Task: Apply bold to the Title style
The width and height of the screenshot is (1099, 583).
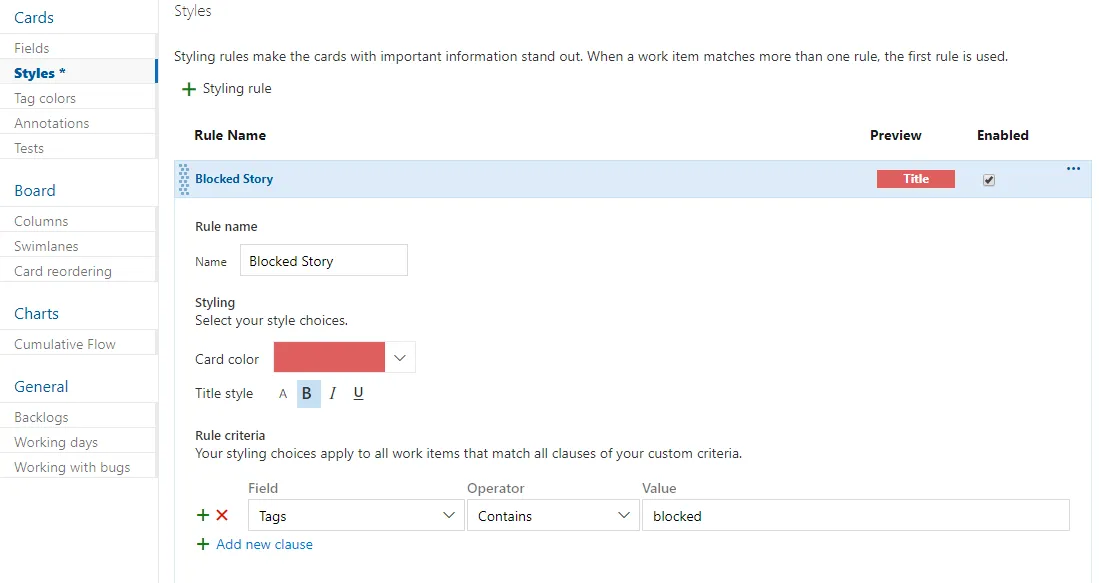Action: click(x=307, y=393)
